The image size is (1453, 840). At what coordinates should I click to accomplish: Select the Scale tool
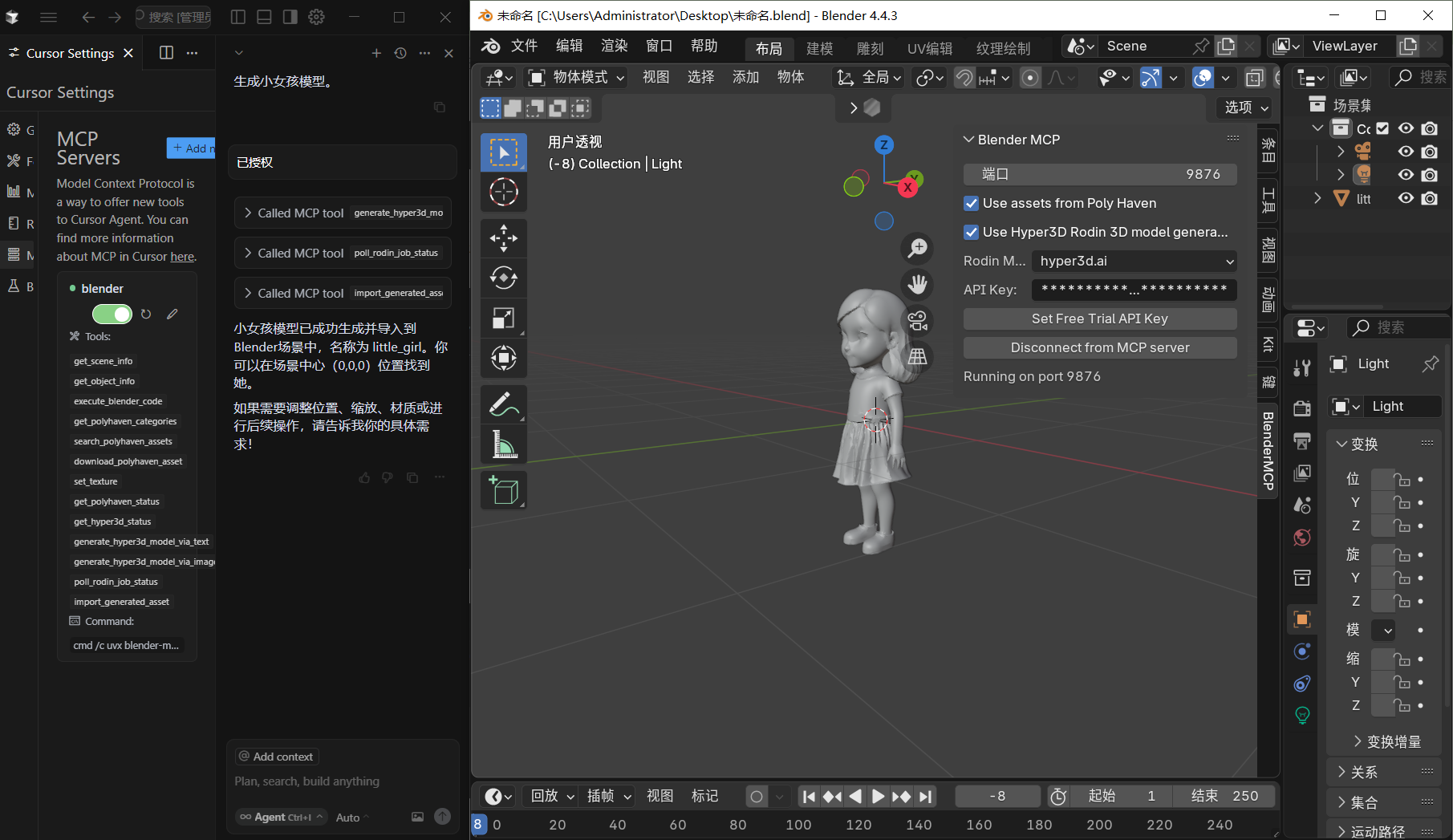(x=503, y=318)
